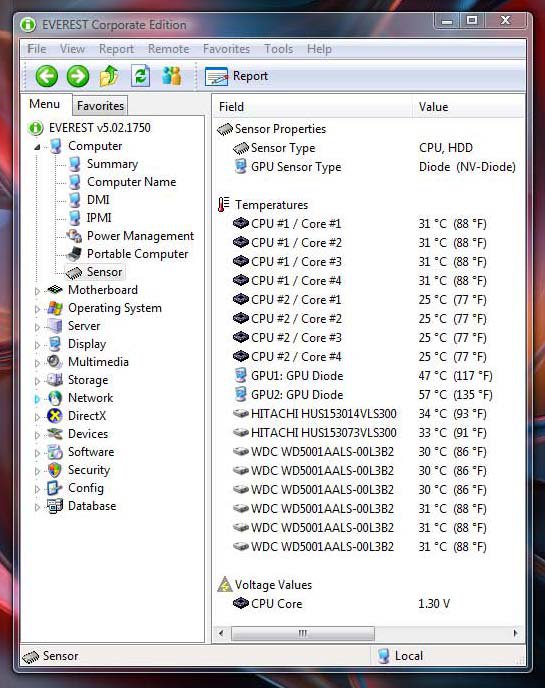Click the Operating System Windows flag icon
The image size is (545, 688).
pyautogui.click(x=55, y=308)
